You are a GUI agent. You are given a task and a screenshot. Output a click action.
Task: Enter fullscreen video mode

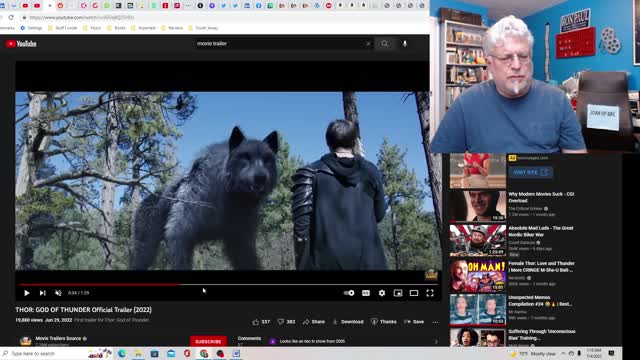430,293
